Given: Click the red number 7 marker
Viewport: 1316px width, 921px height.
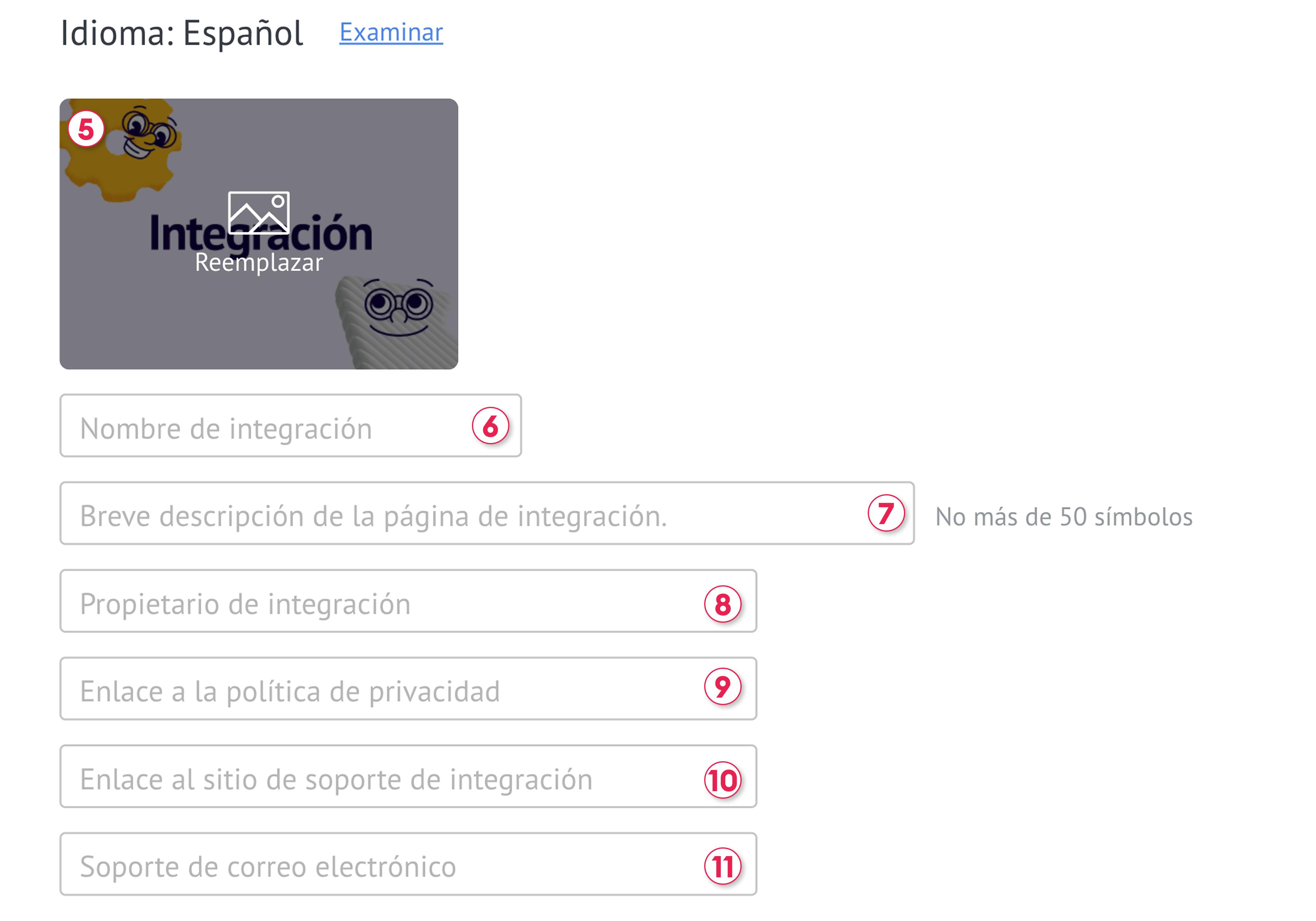Looking at the screenshot, I should pos(886,513).
